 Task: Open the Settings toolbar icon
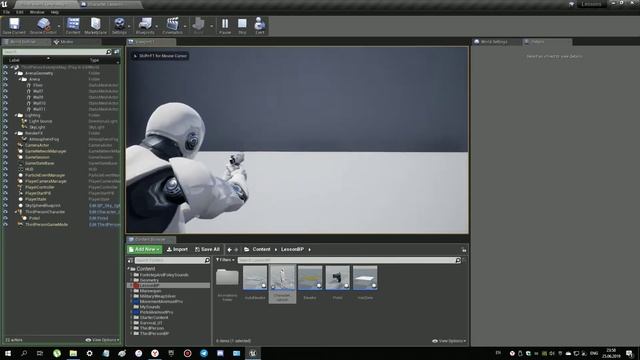click(119, 24)
